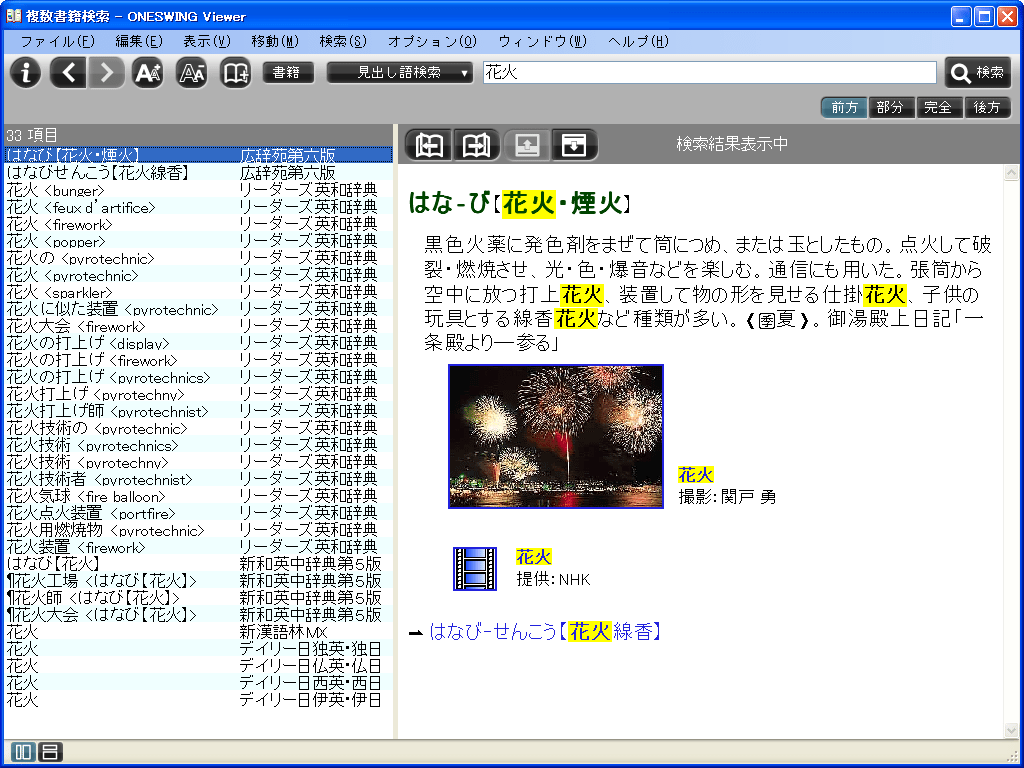Select result ¶花火大会 <はなび【花火】>
1024x768 pixels.
(x=199, y=615)
